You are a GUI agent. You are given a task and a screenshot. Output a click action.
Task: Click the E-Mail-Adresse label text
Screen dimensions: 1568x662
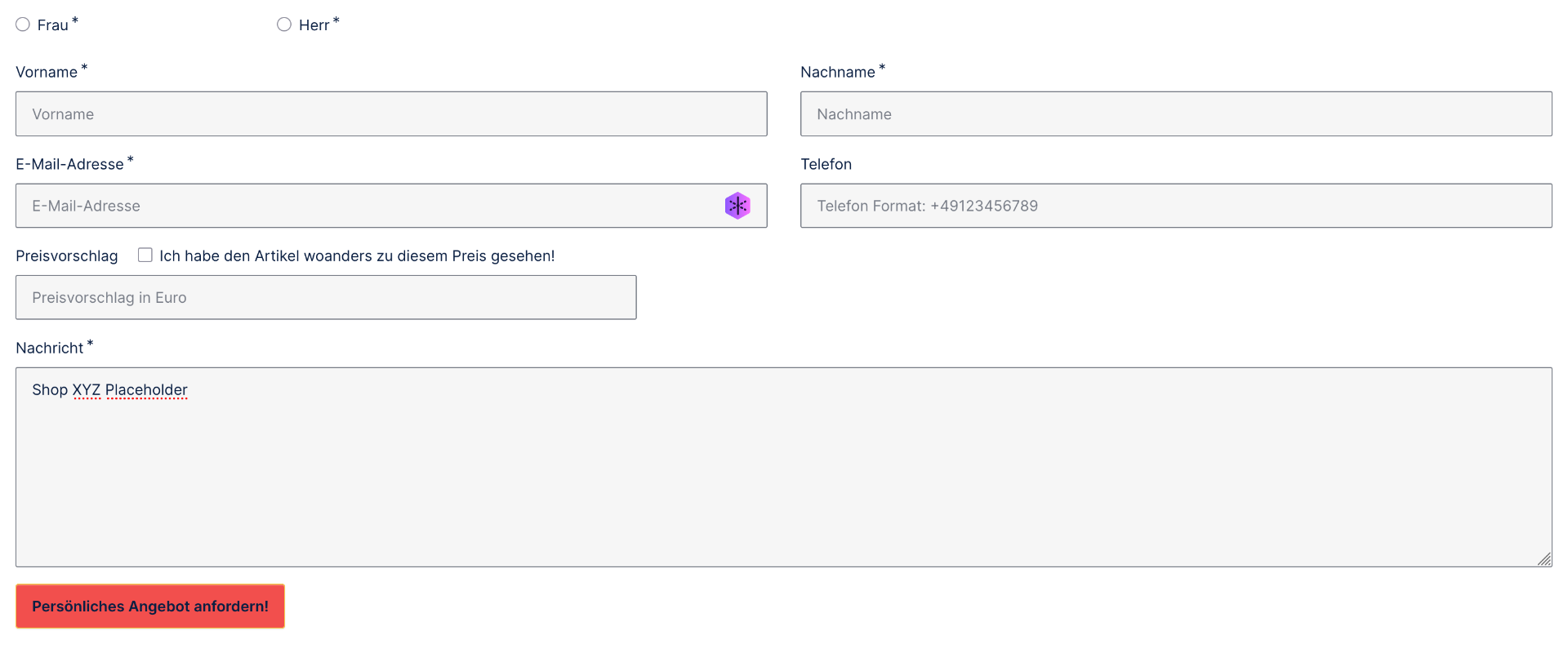(x=69, y=165)
